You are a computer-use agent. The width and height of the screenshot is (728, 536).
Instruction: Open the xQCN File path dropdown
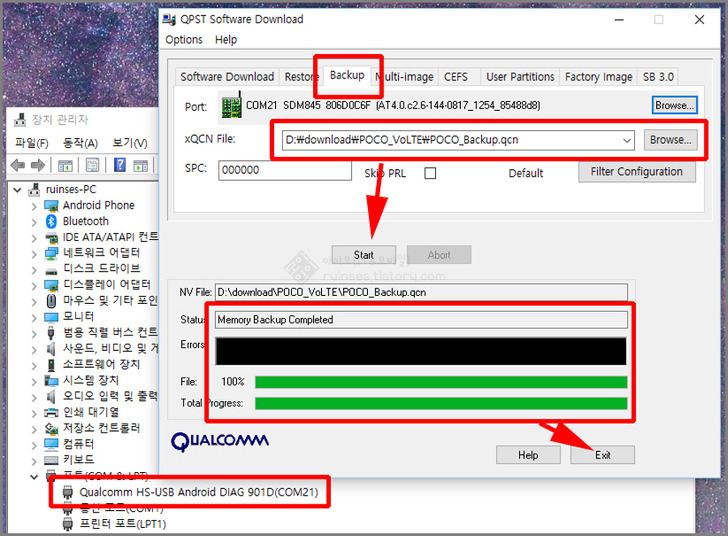point(627,140)
